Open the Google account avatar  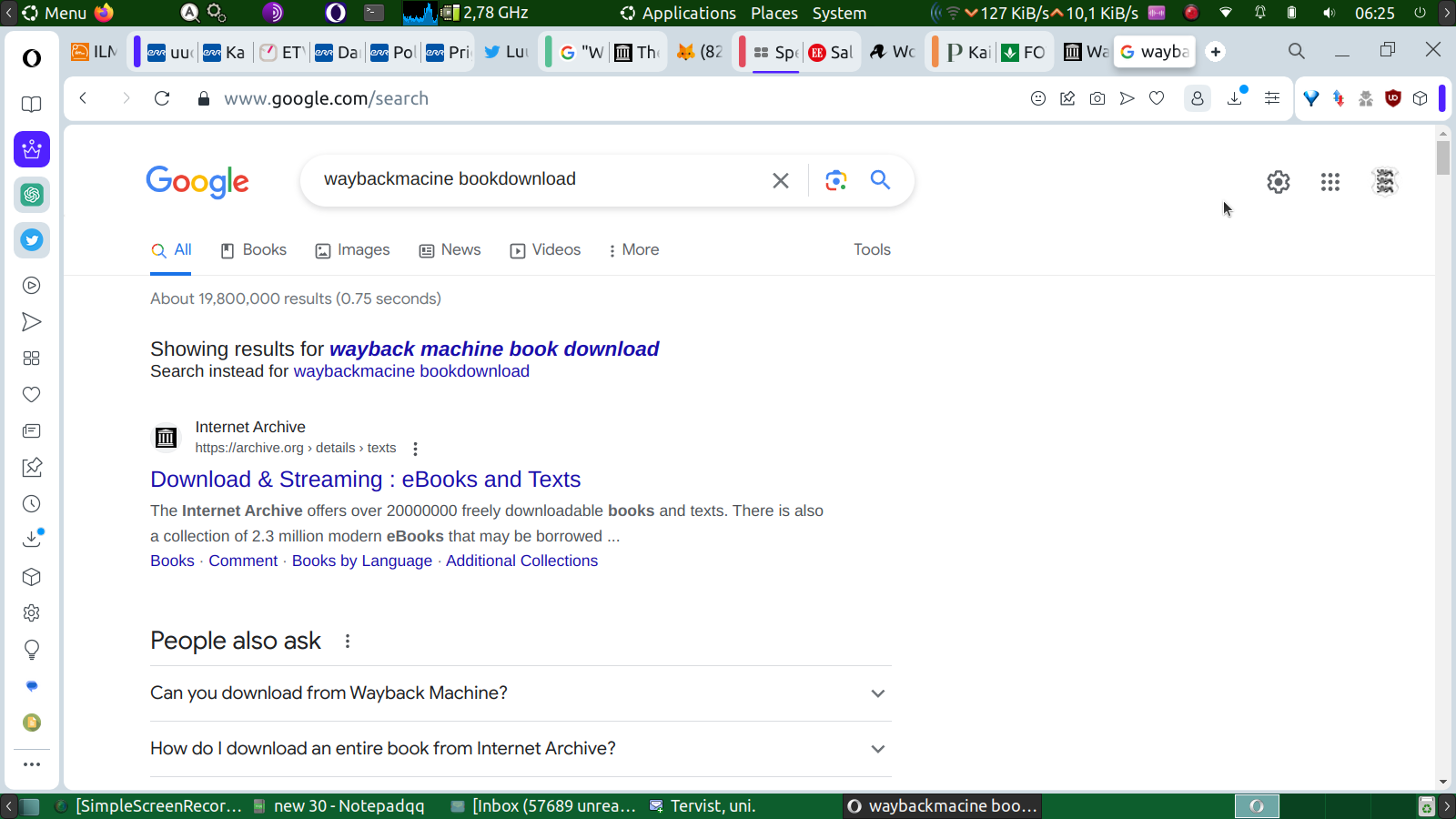1385,182
